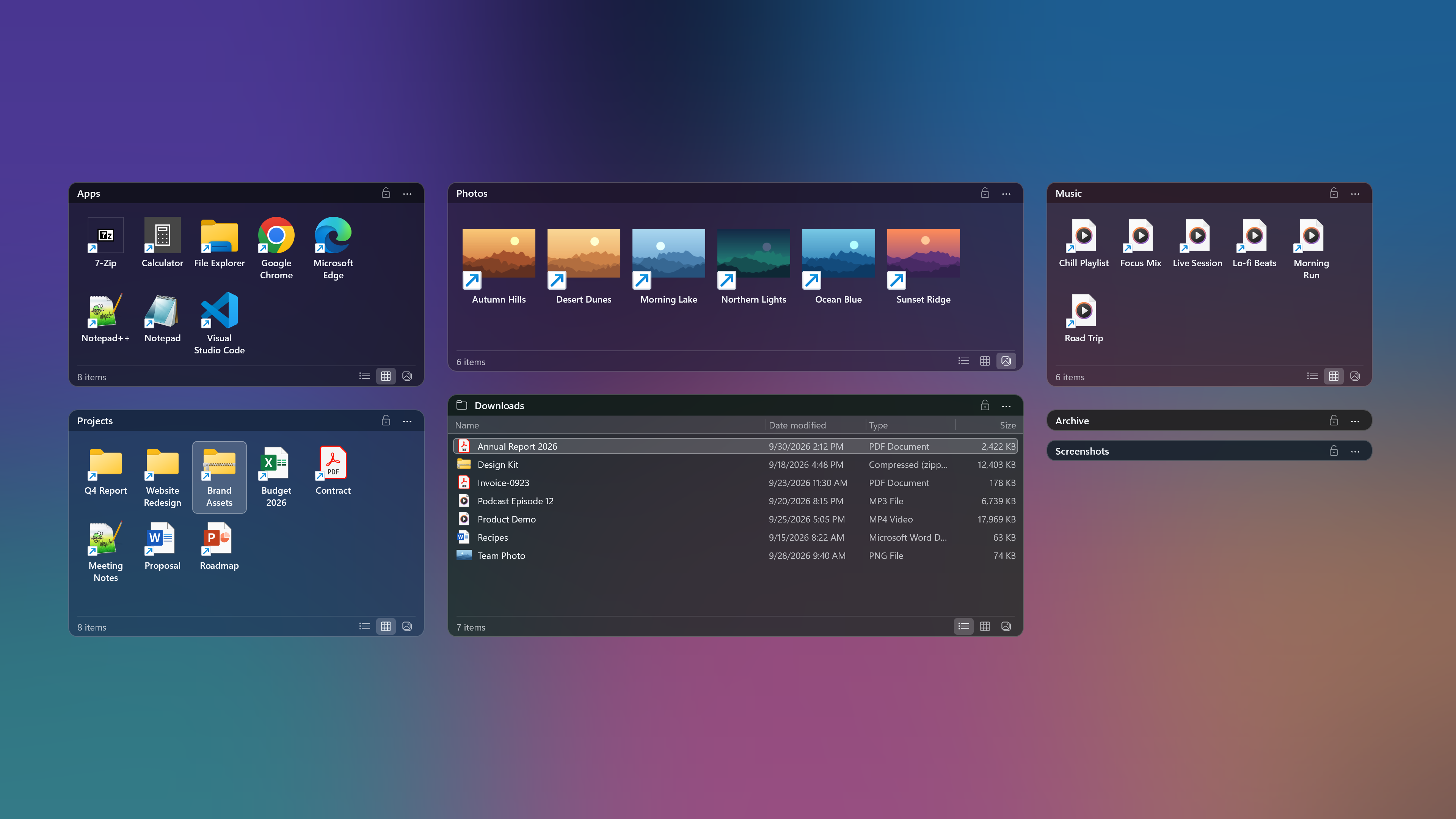Sort Downloads by Date modified column
1456x819 pixels.
(815, 425)
